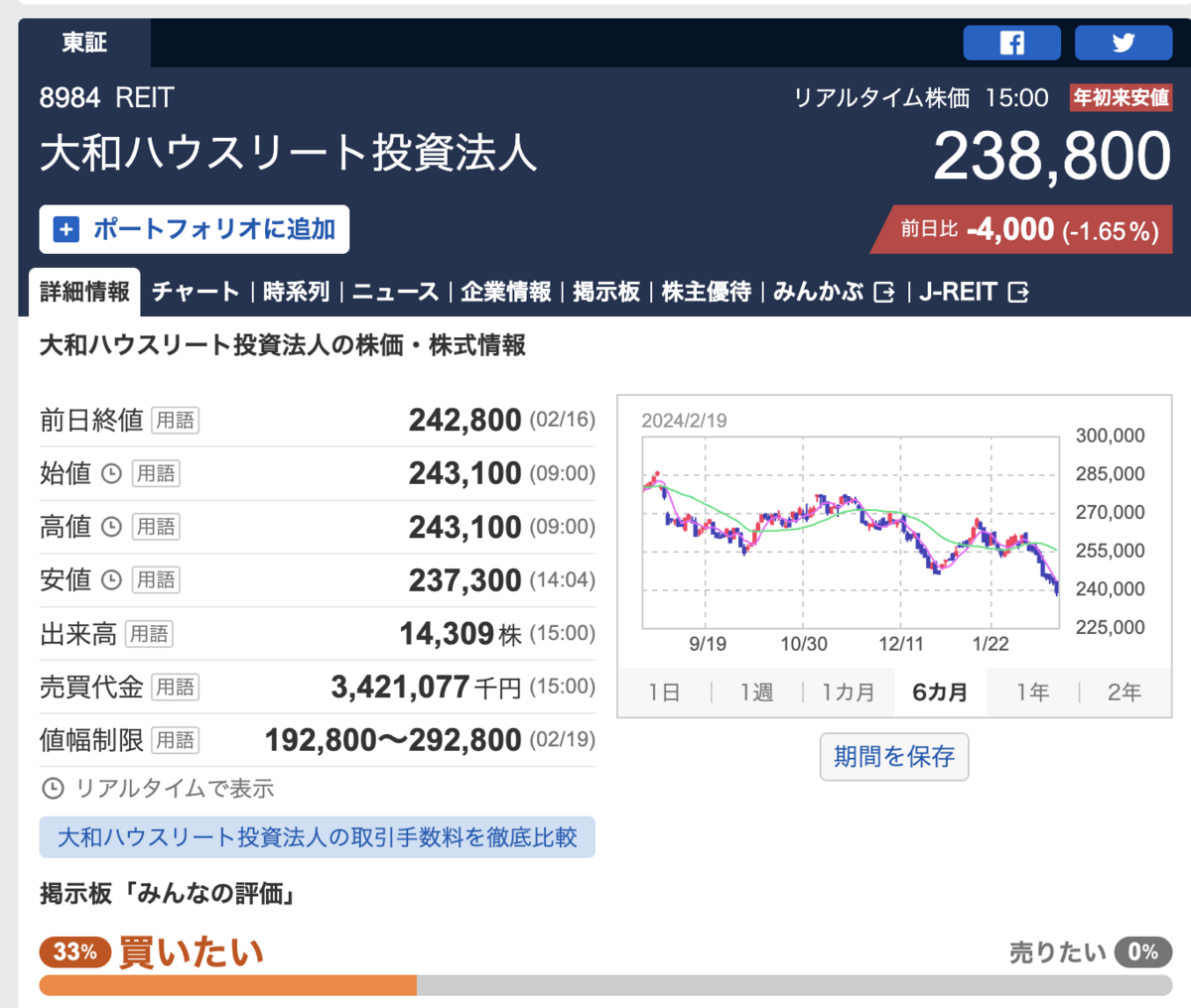Click the clock icon next to 高値
Screen dimensions: 1191x1008
click(x=111, y=527)
